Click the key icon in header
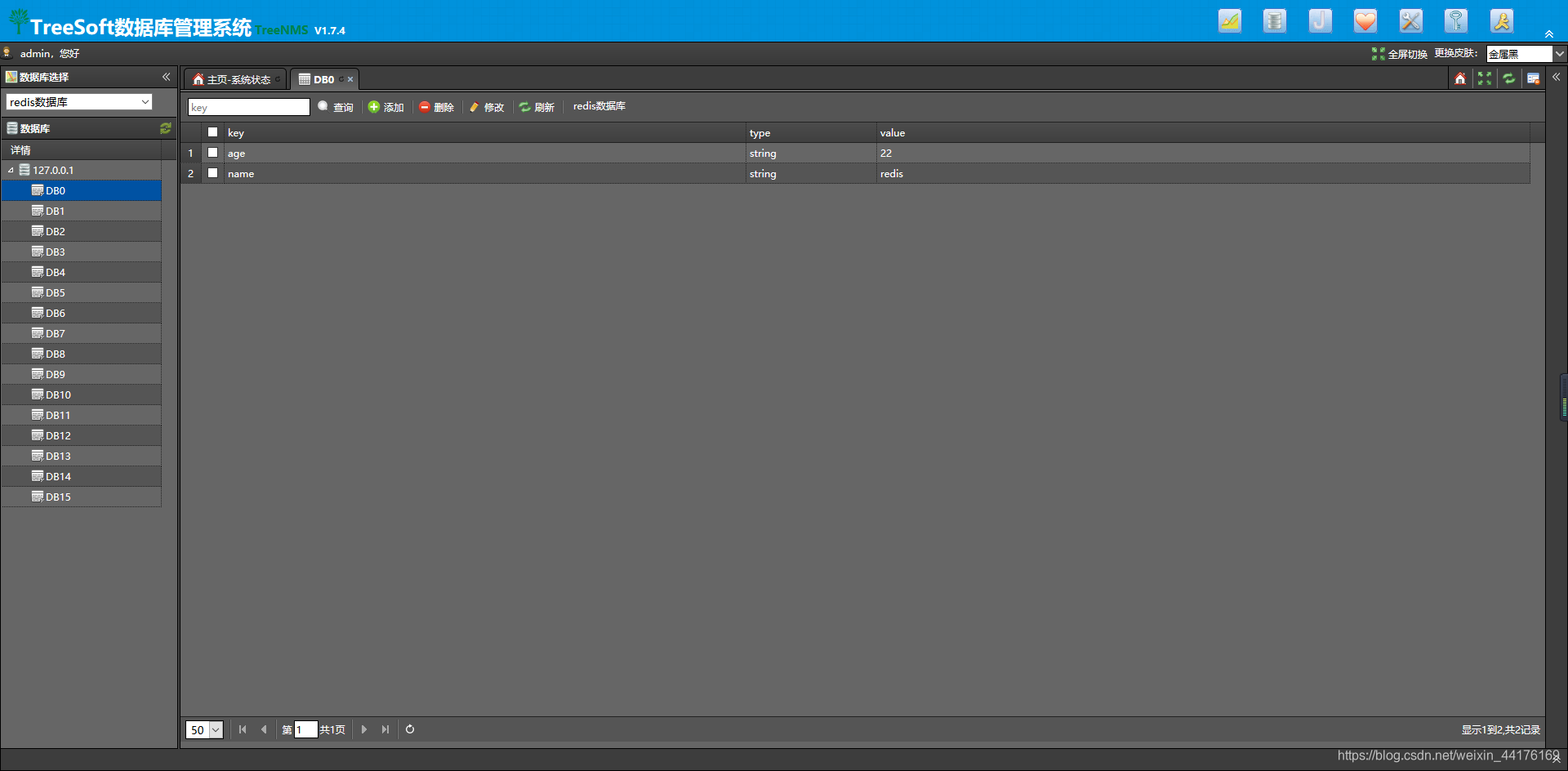 coord(1456,21)
